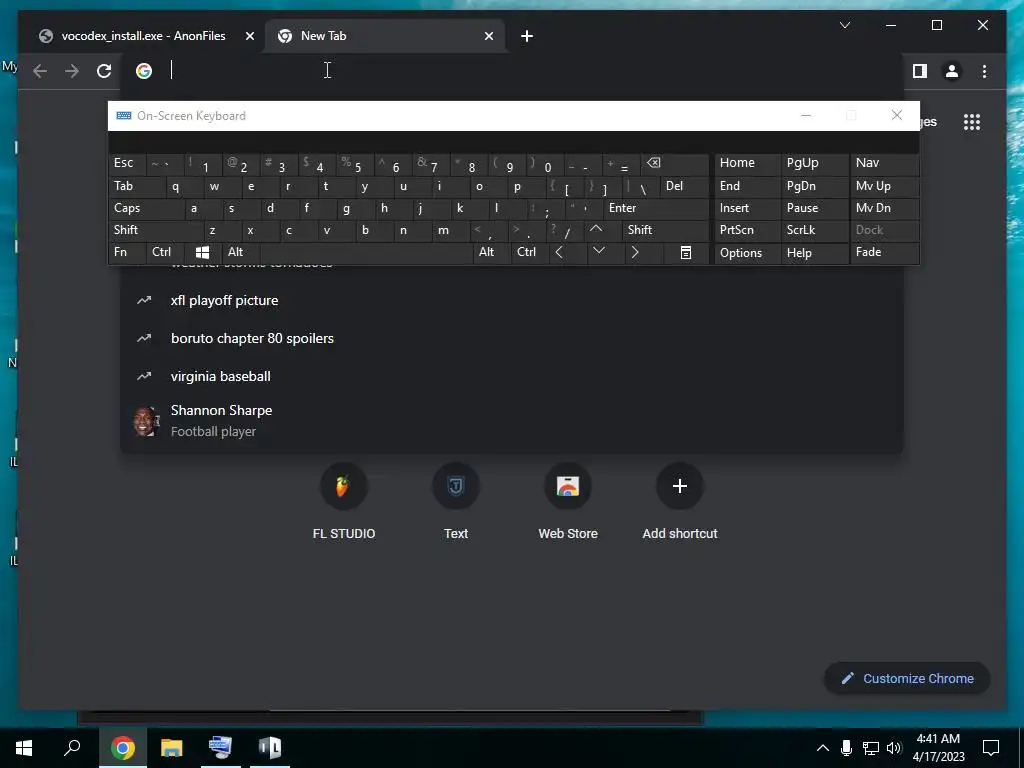Click the Add shortcut plus button
Image resolution: width=1024 pixels, height=768 pixels.
click(680, 486)
